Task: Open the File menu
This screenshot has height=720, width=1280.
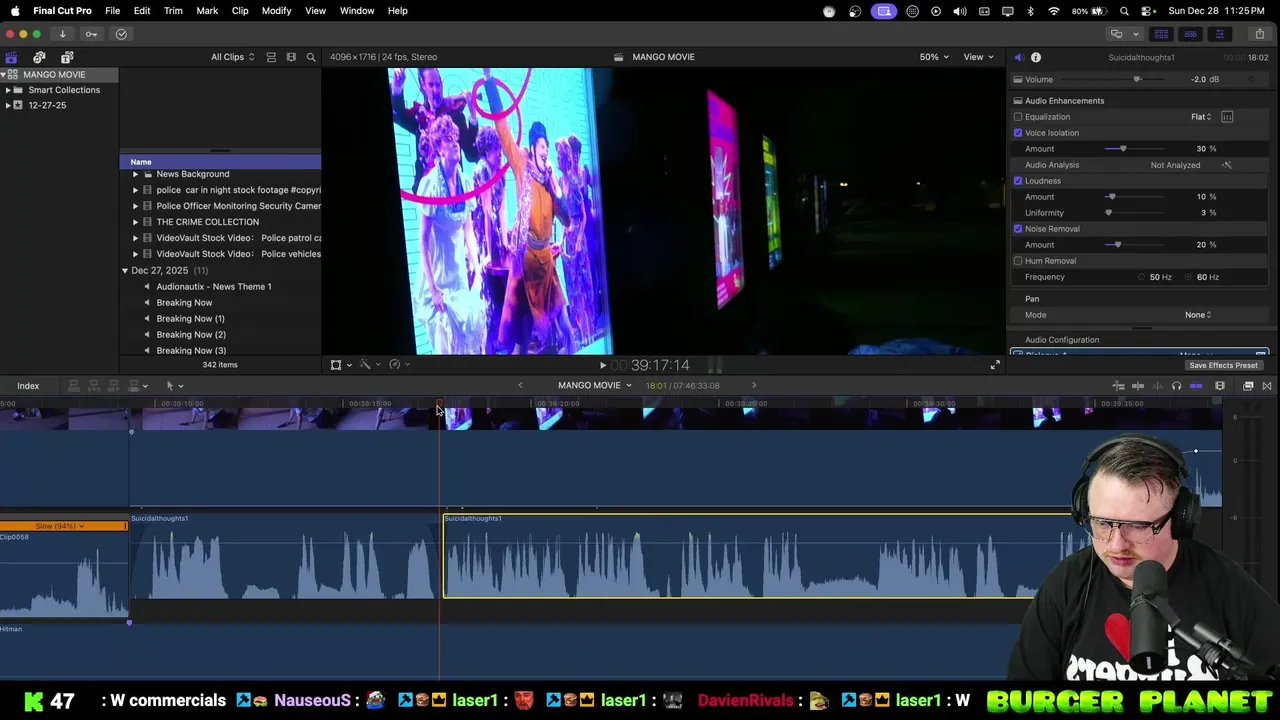Action: [113, 11]
